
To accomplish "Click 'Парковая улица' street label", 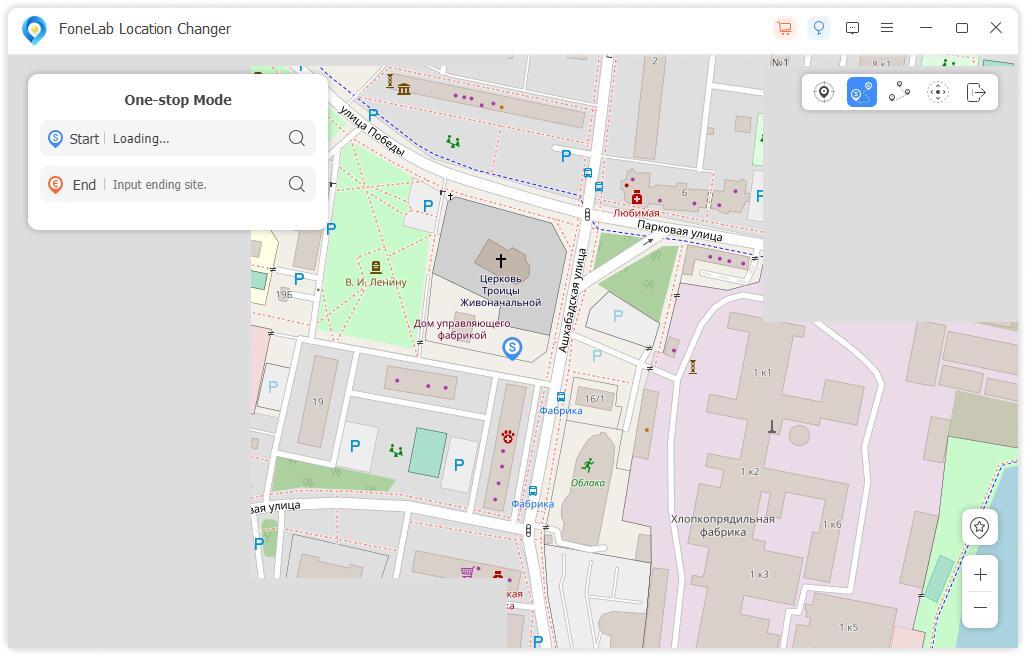I will 680,231.
